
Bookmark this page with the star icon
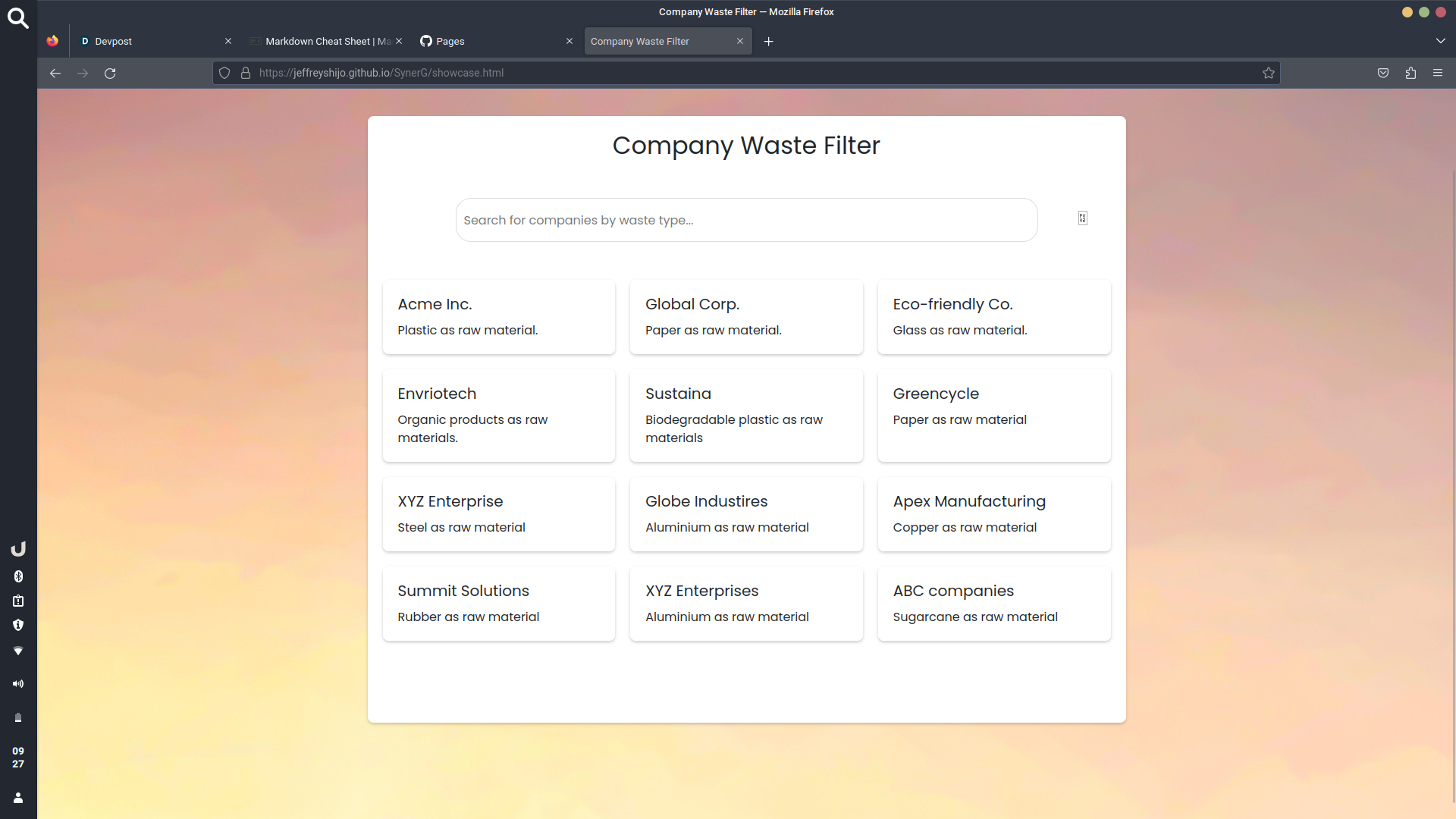tap(1268, 73)
